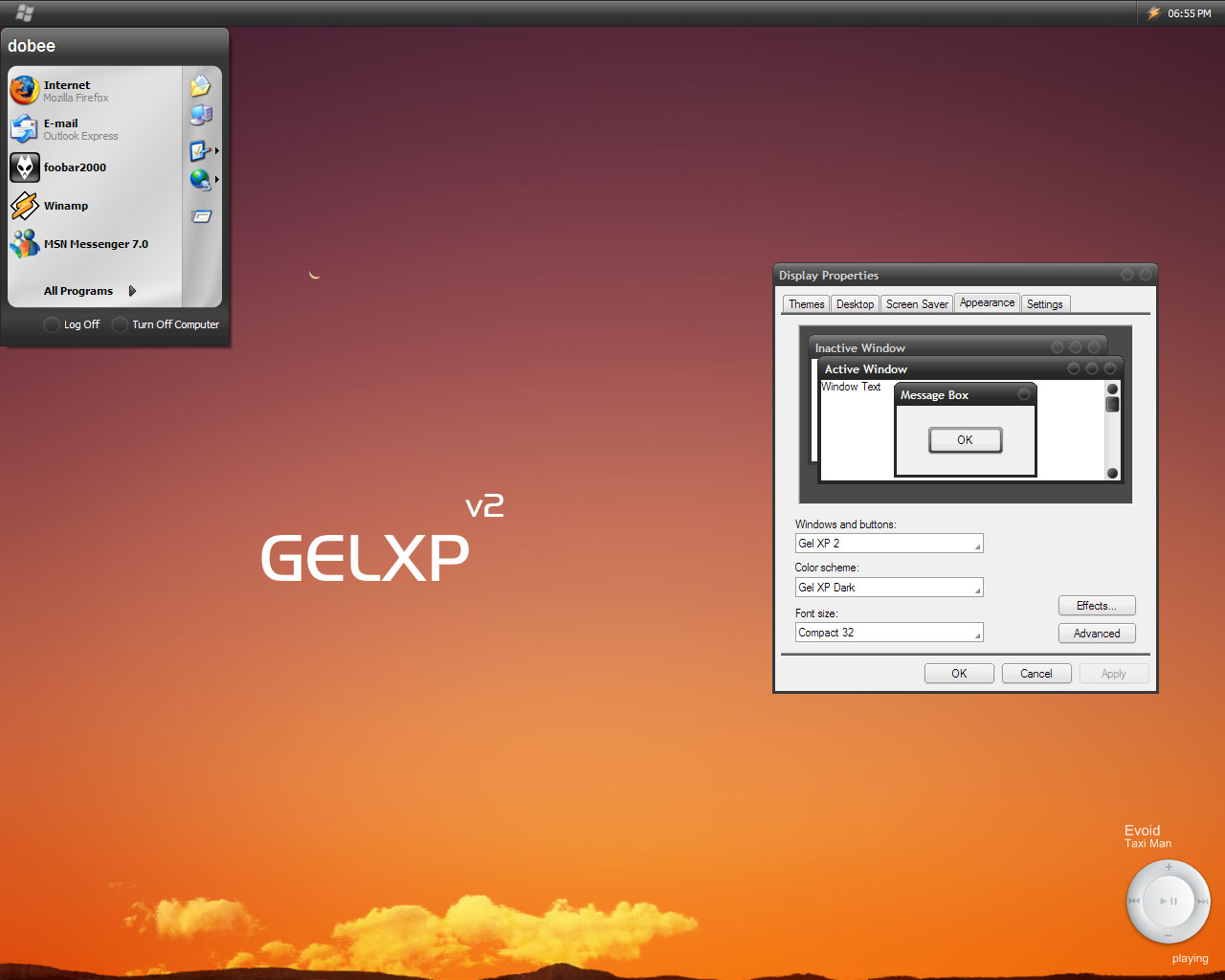Open the checklist control panel icon
The height and width of the screenshot is (980, 1225).
tap(199, 150)
